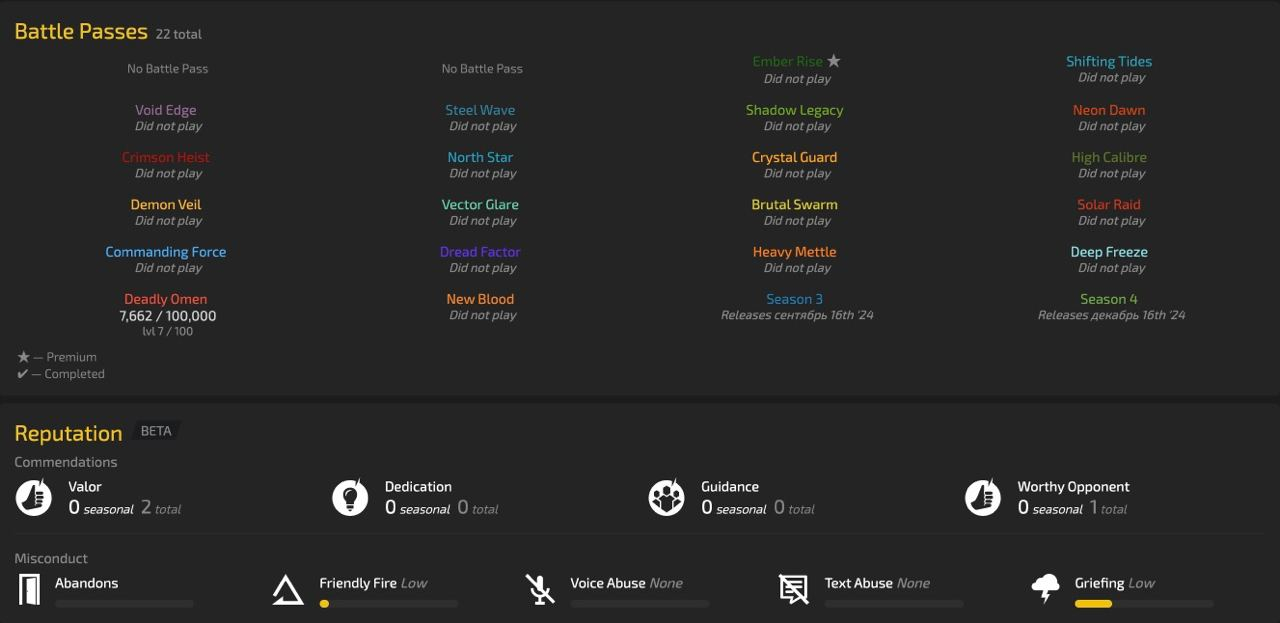
Task: Click the Commendations subheading
Action: pos(66,462)
